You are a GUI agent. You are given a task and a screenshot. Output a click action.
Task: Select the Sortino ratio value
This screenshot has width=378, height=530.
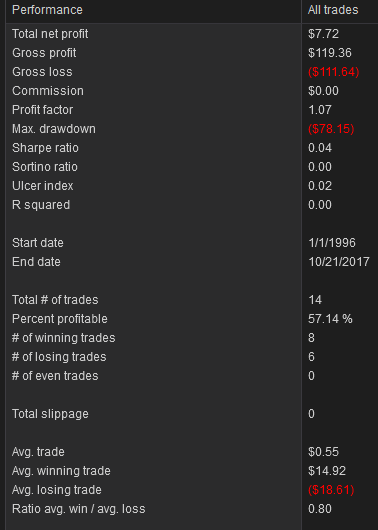[320, 167]
